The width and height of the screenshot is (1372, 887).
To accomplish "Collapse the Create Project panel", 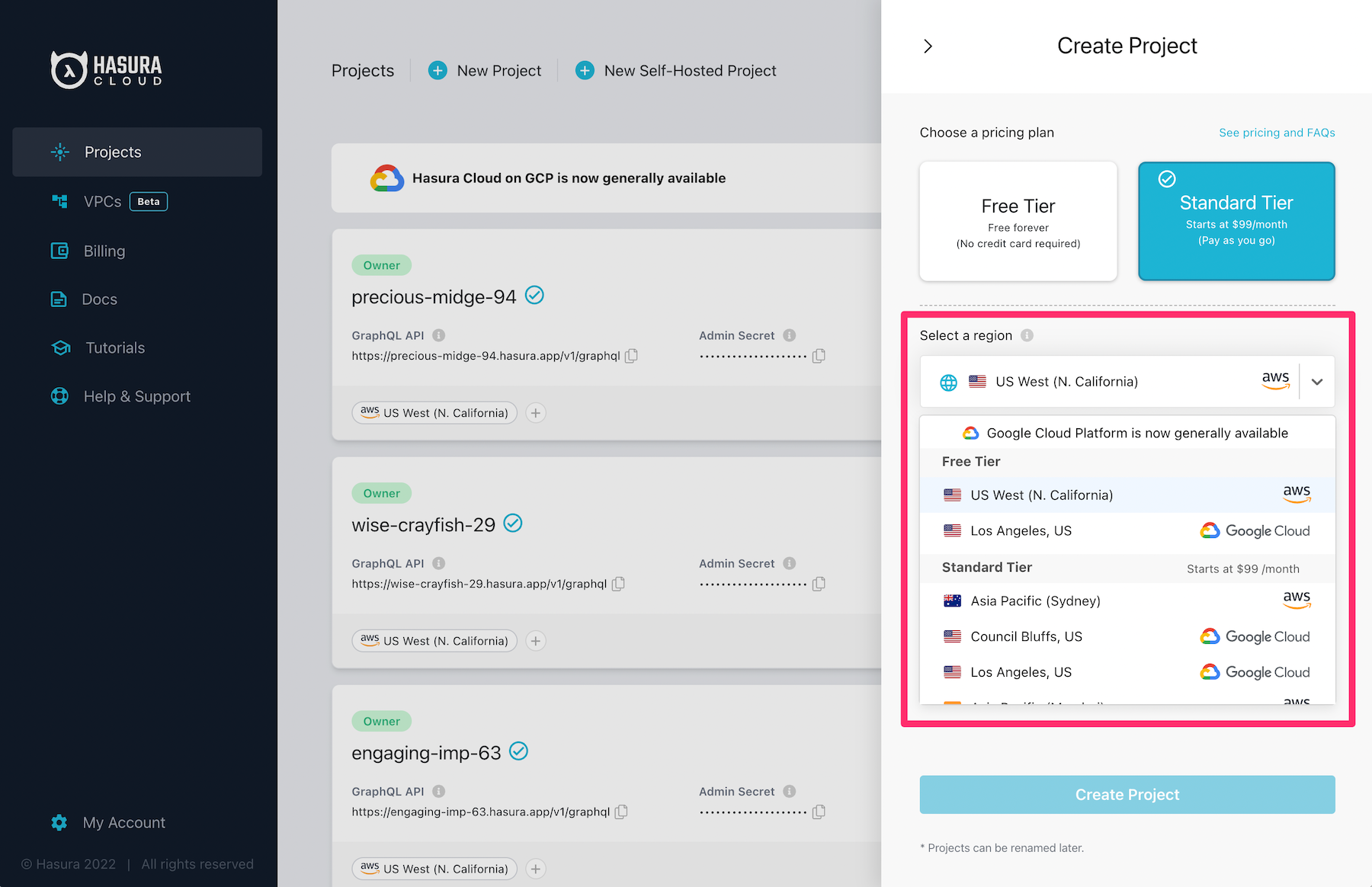I will [928, 46].
